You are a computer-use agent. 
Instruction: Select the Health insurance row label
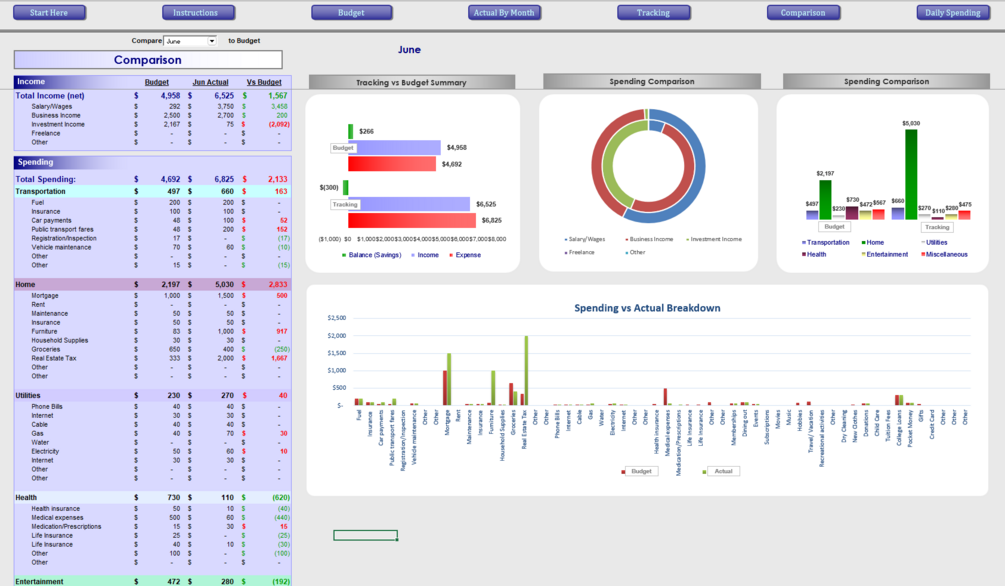pyautogui.click(x=56, y=508)
